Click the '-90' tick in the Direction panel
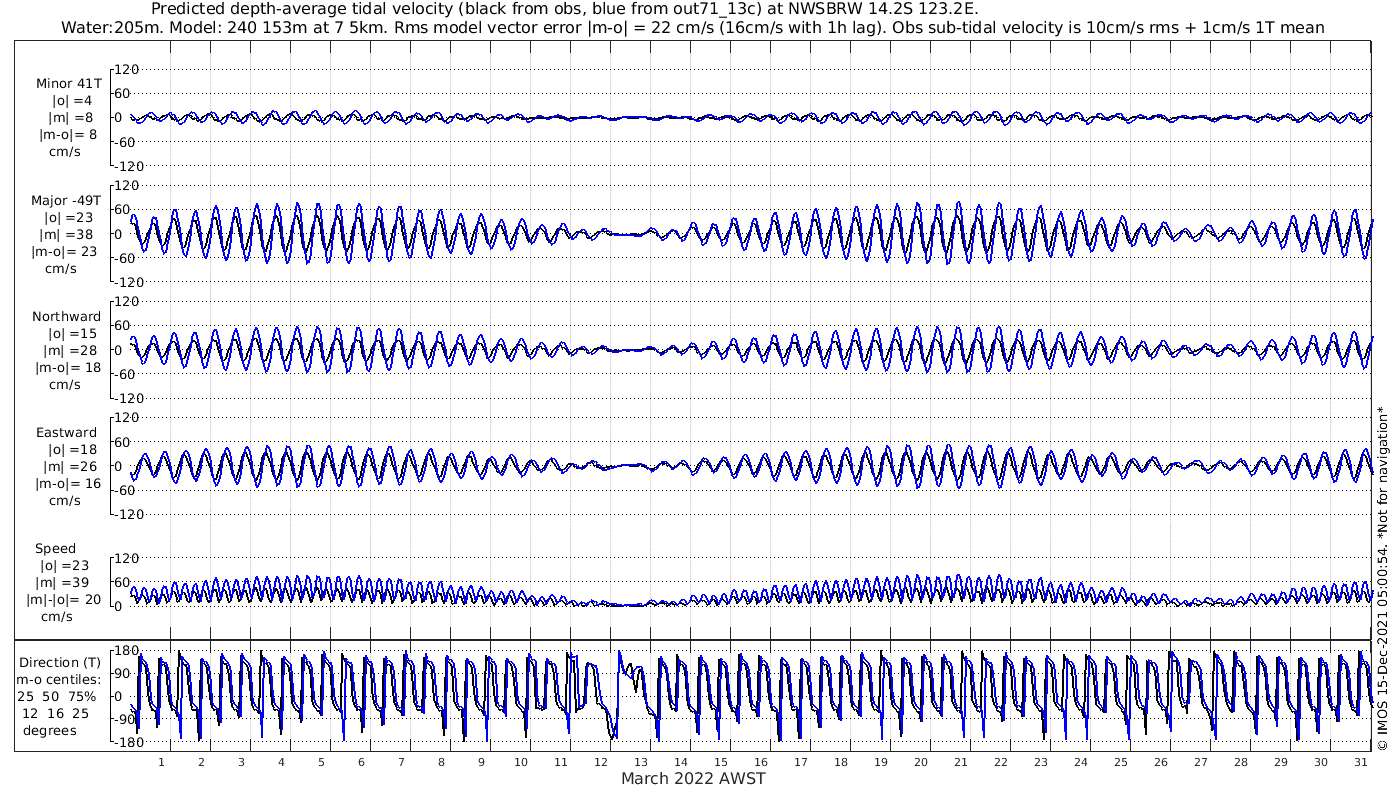The width and height of the screenshot is (1400, 800). tap(127, 720)
